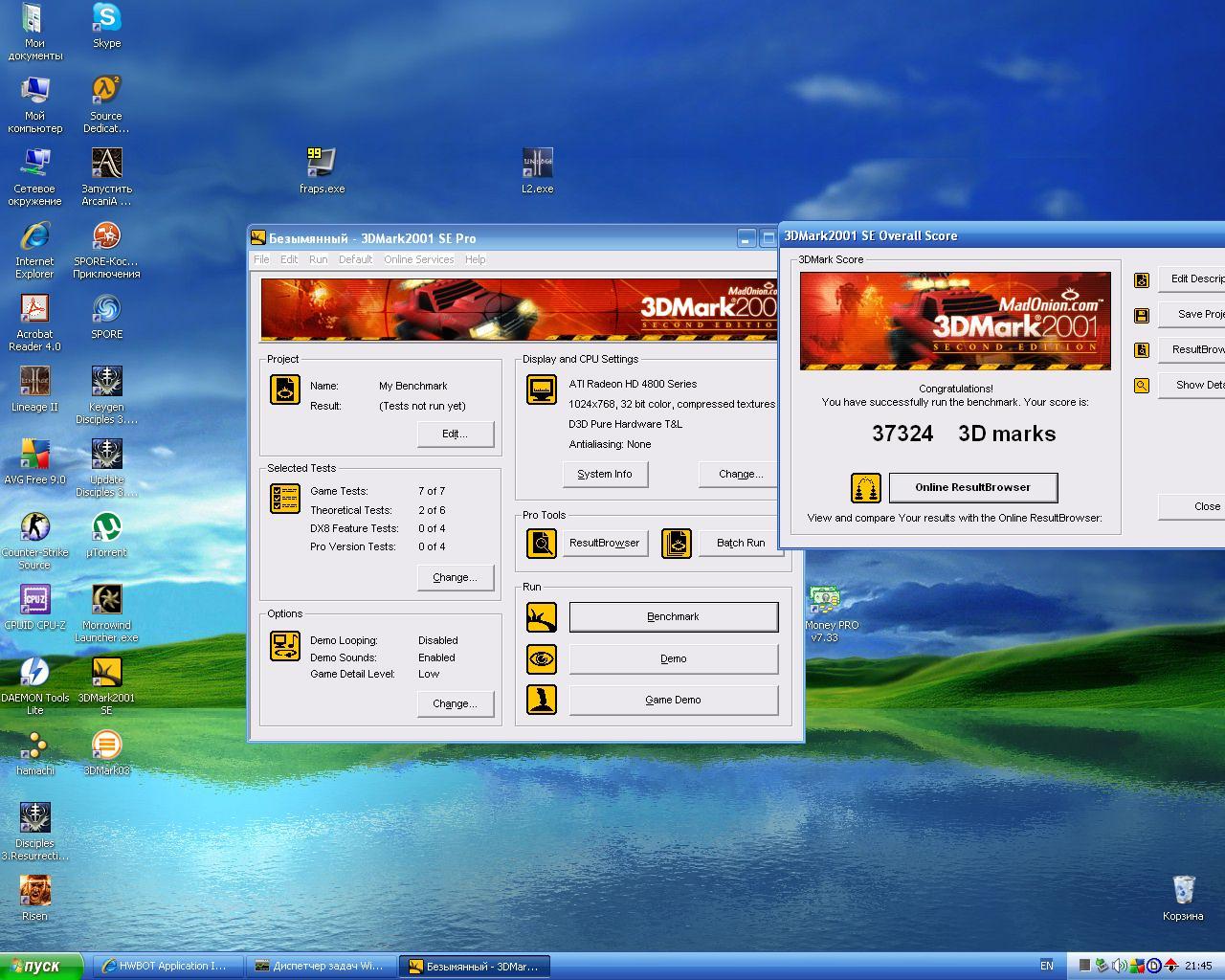Close the Overall Score dialog
The image size is (1225, 980).
coord(1192,506)
